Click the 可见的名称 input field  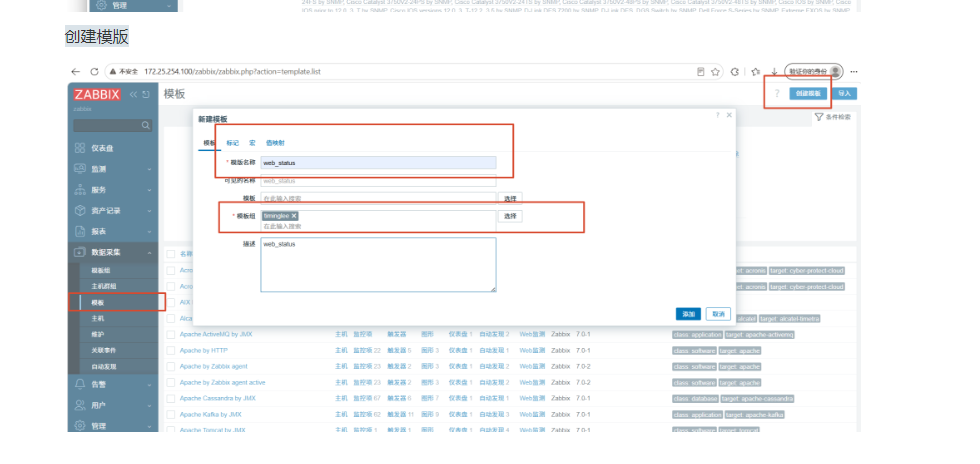[378, 181]
